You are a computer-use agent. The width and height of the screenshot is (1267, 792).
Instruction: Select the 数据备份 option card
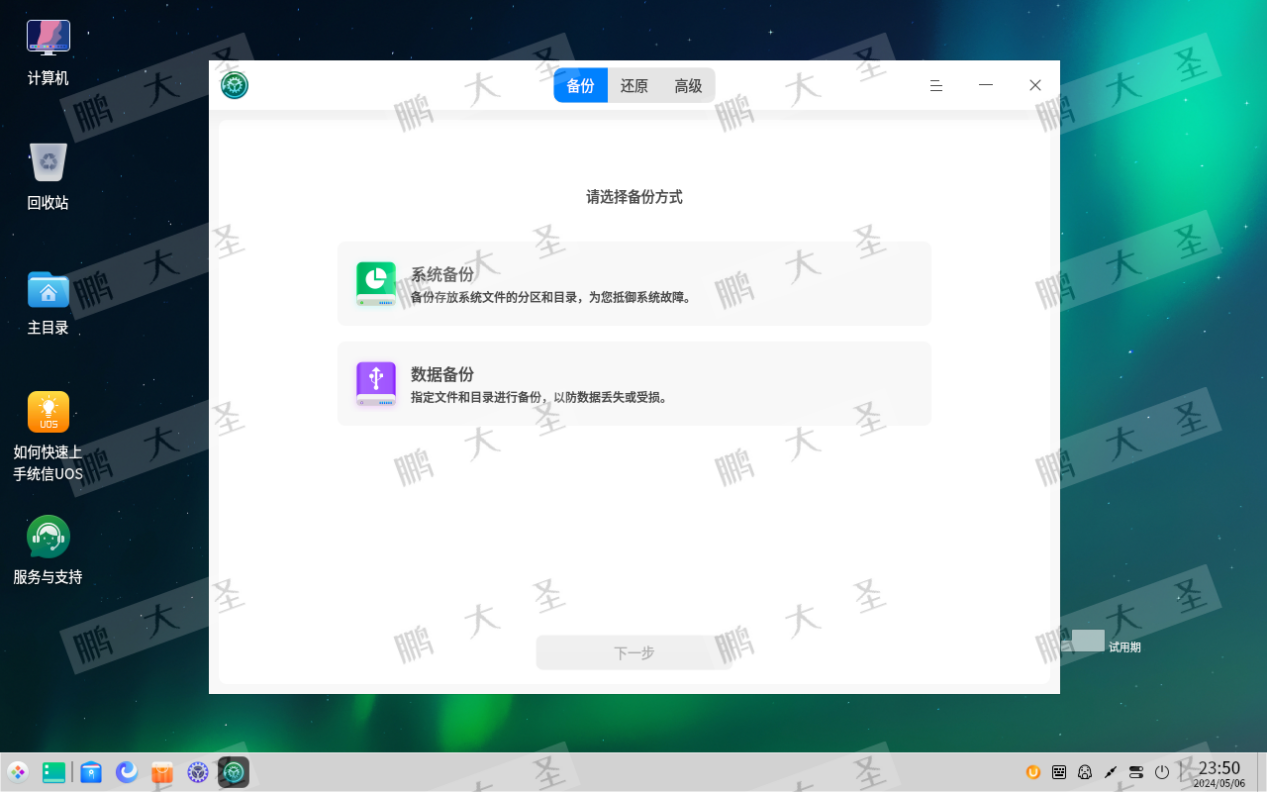(x=634, y=384)
